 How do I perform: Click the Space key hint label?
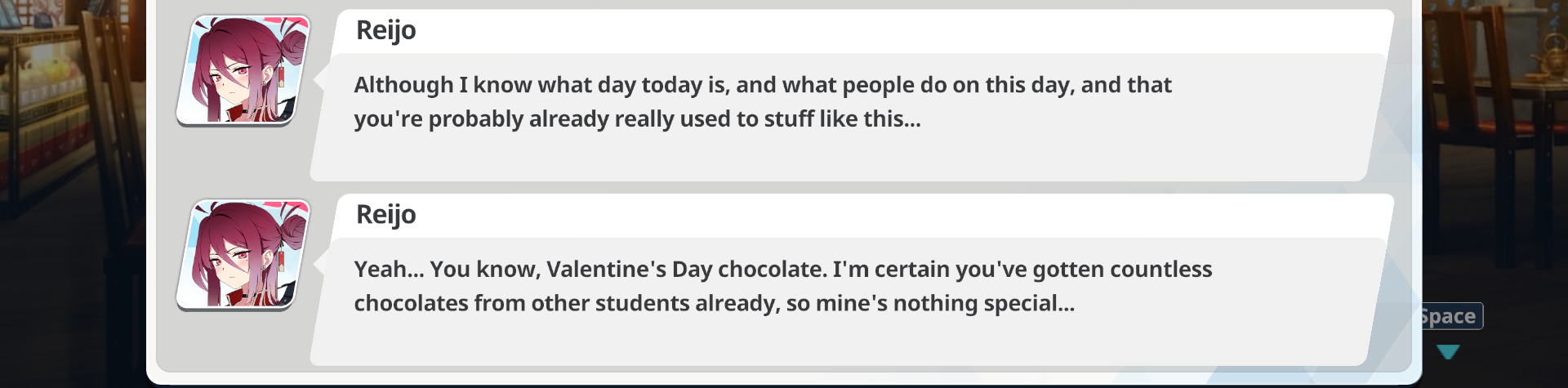[1450, 316]
